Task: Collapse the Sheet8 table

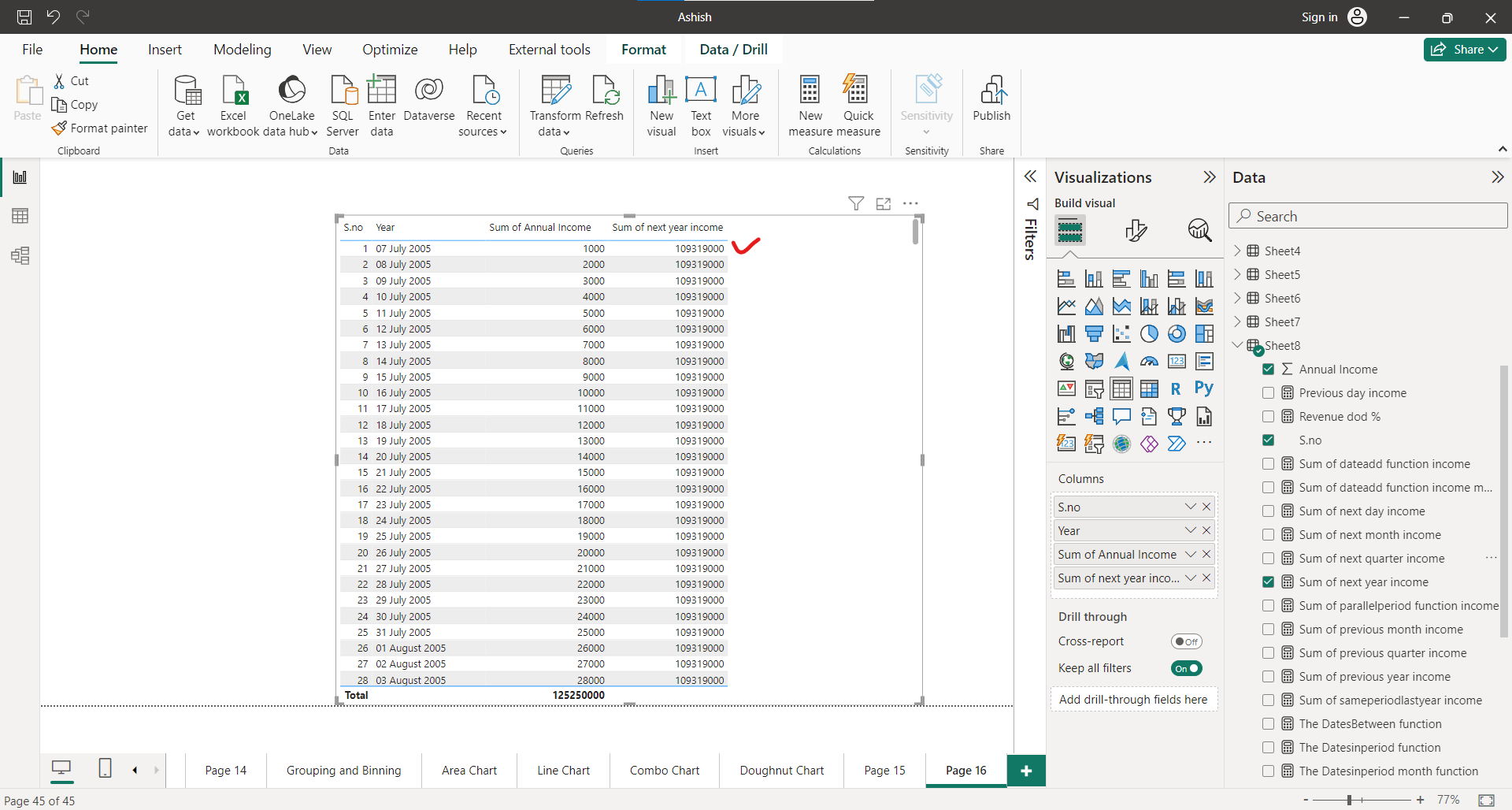Action: (x=1239, y=345)
